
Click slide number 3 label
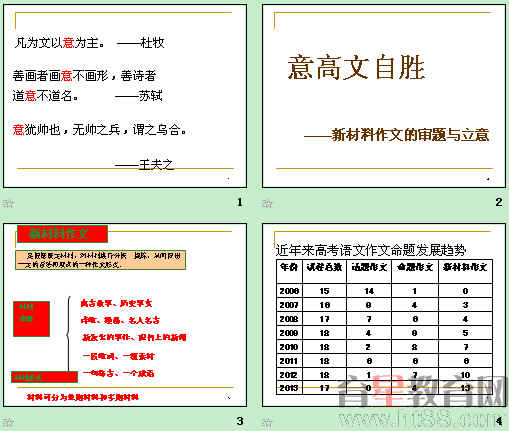[240, 421]
